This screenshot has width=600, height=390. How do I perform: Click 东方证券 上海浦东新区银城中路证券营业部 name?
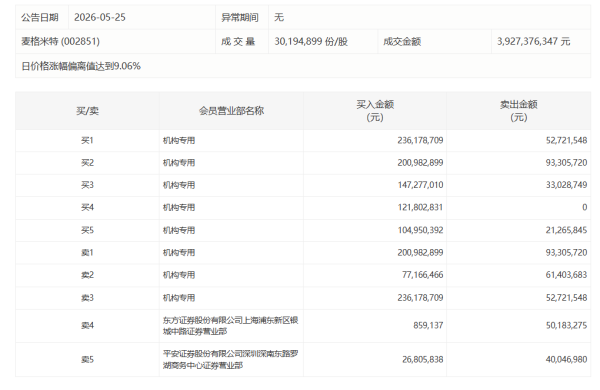[231, 325]
